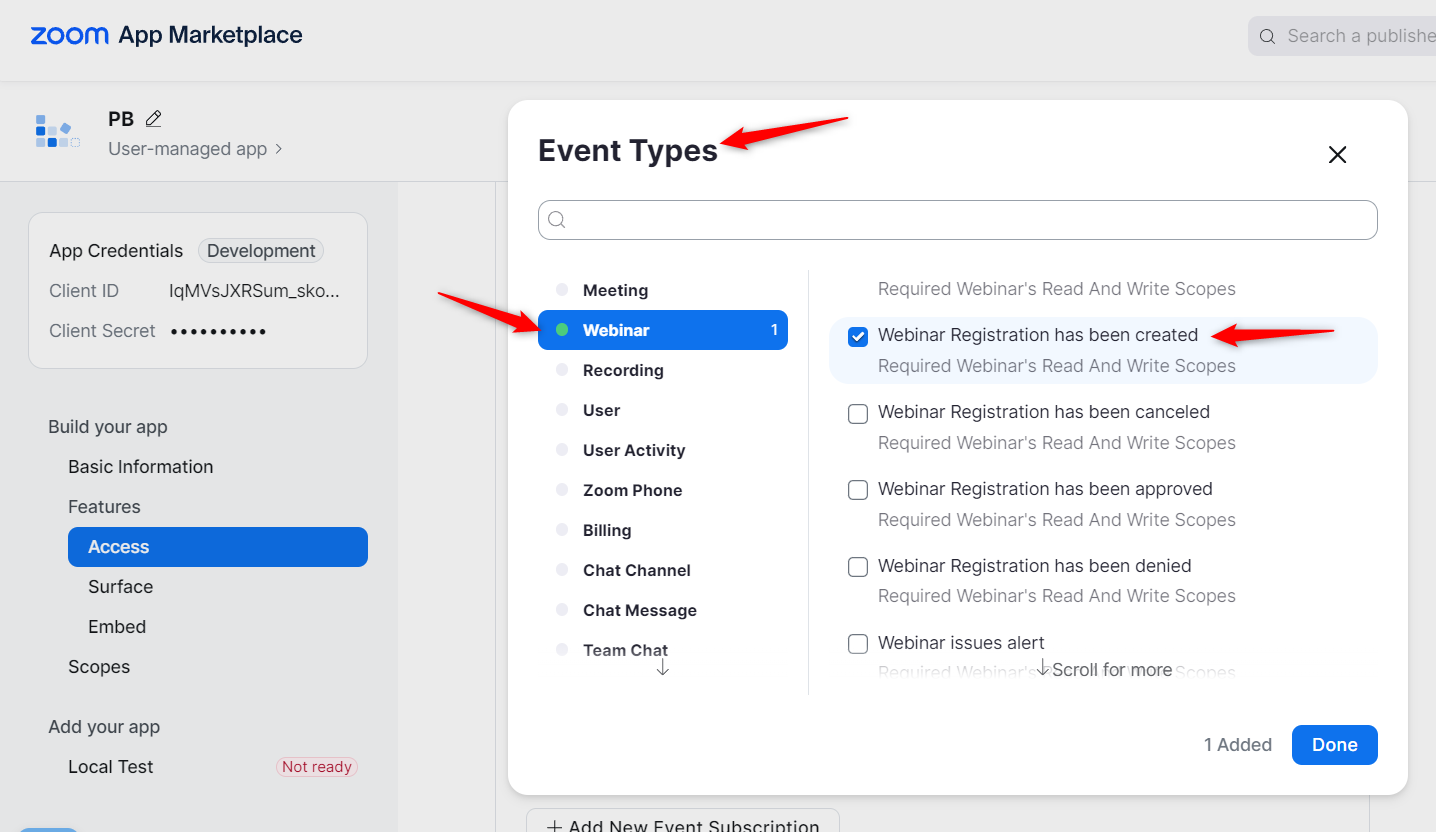This screenshot has width=1436, height=832.
Task: Click the search icon in marketplace search bar
Action: [x=1267, y=36]
